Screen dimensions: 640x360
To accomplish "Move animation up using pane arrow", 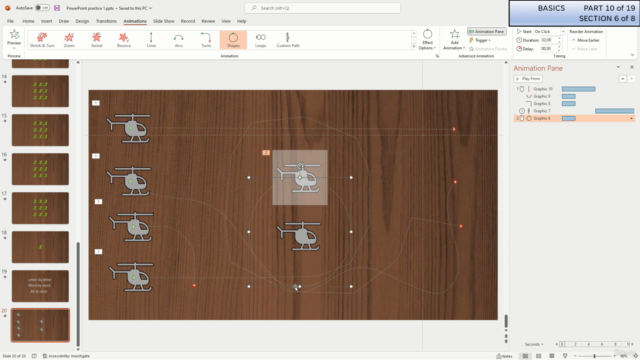I will [622, 78].
